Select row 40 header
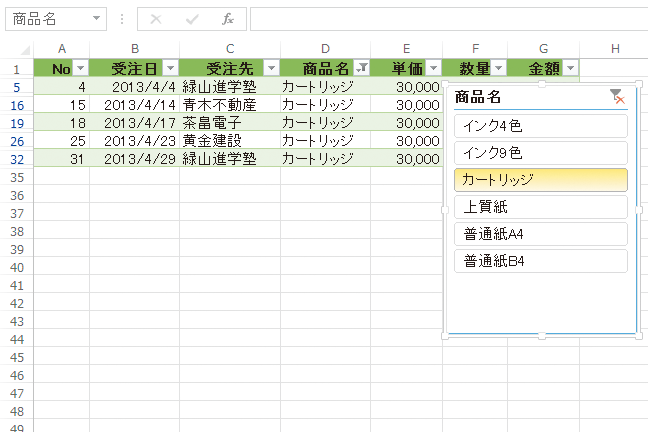Image resolution: width=648 pixels, height=432 pixels. coord(17,267)
